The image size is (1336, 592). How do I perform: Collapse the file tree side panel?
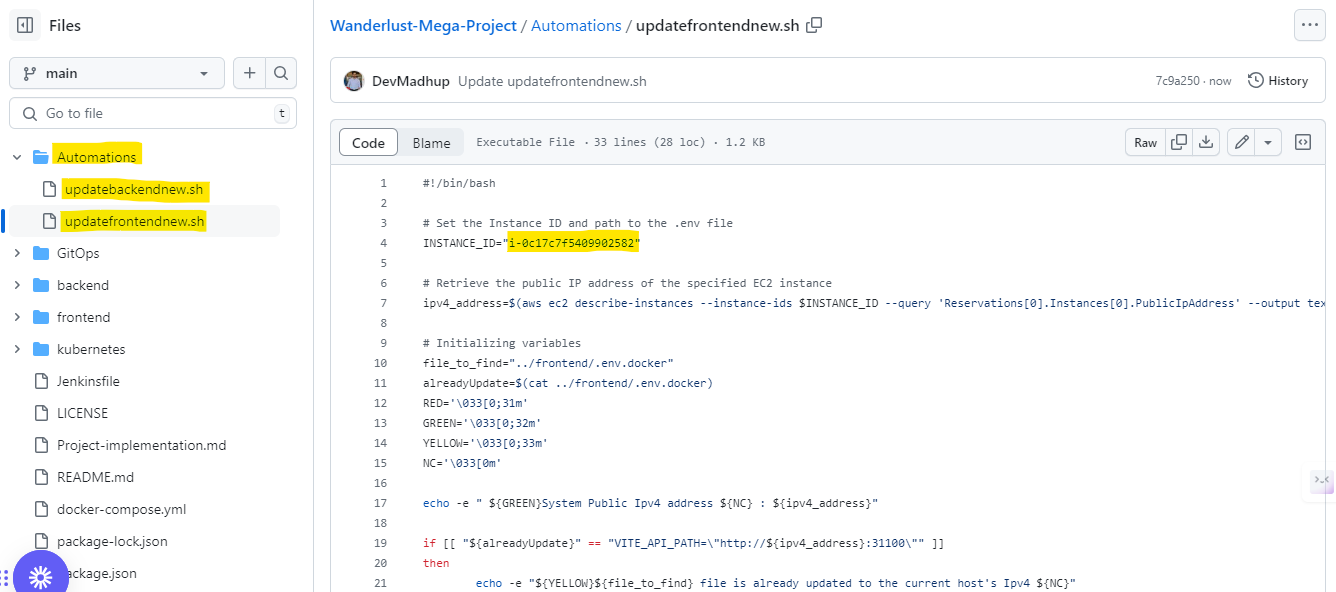point(25,25)
